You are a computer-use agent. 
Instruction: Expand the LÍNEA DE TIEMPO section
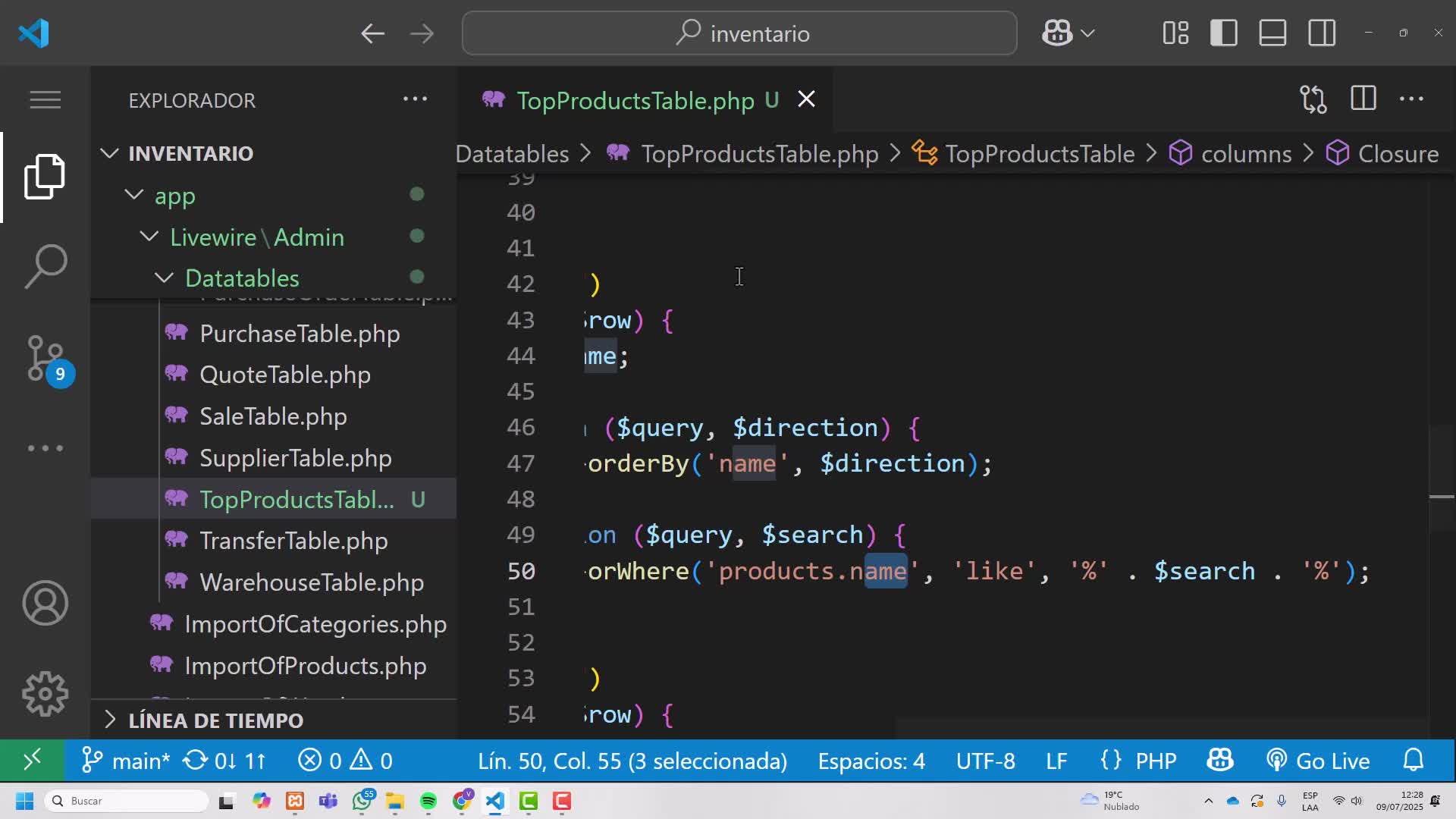273,720
